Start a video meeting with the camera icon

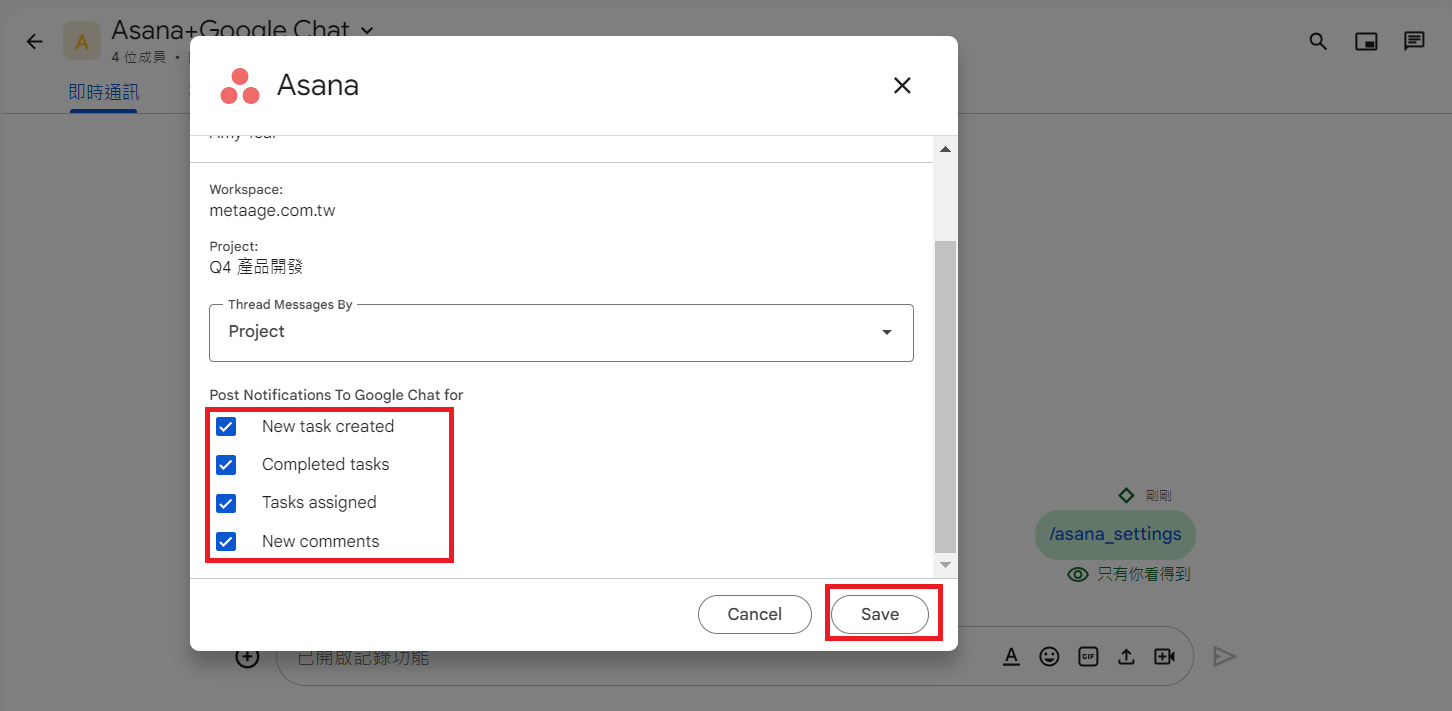pos(1164,657)
